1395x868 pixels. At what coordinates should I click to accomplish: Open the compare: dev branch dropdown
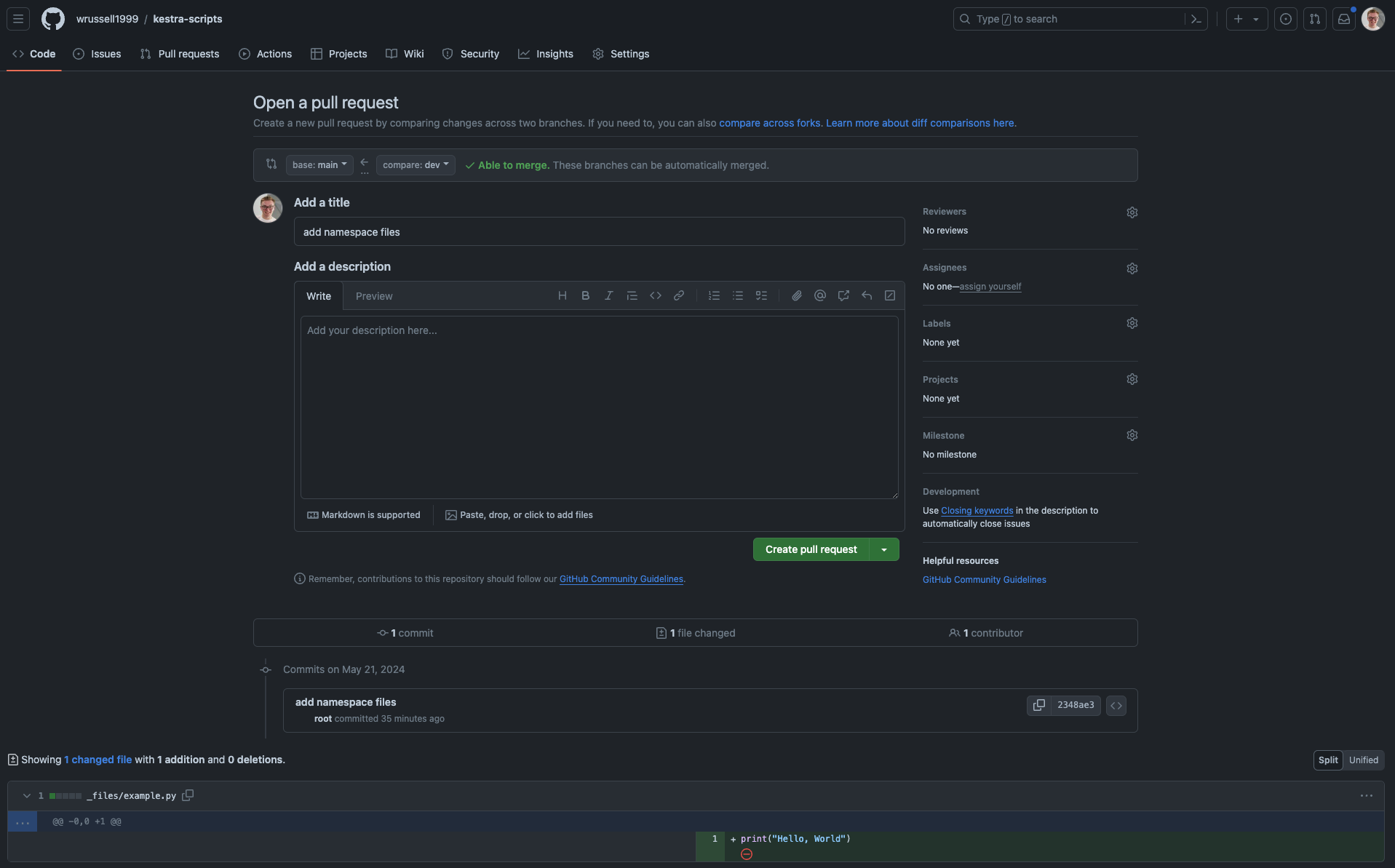tap(416, 165)
